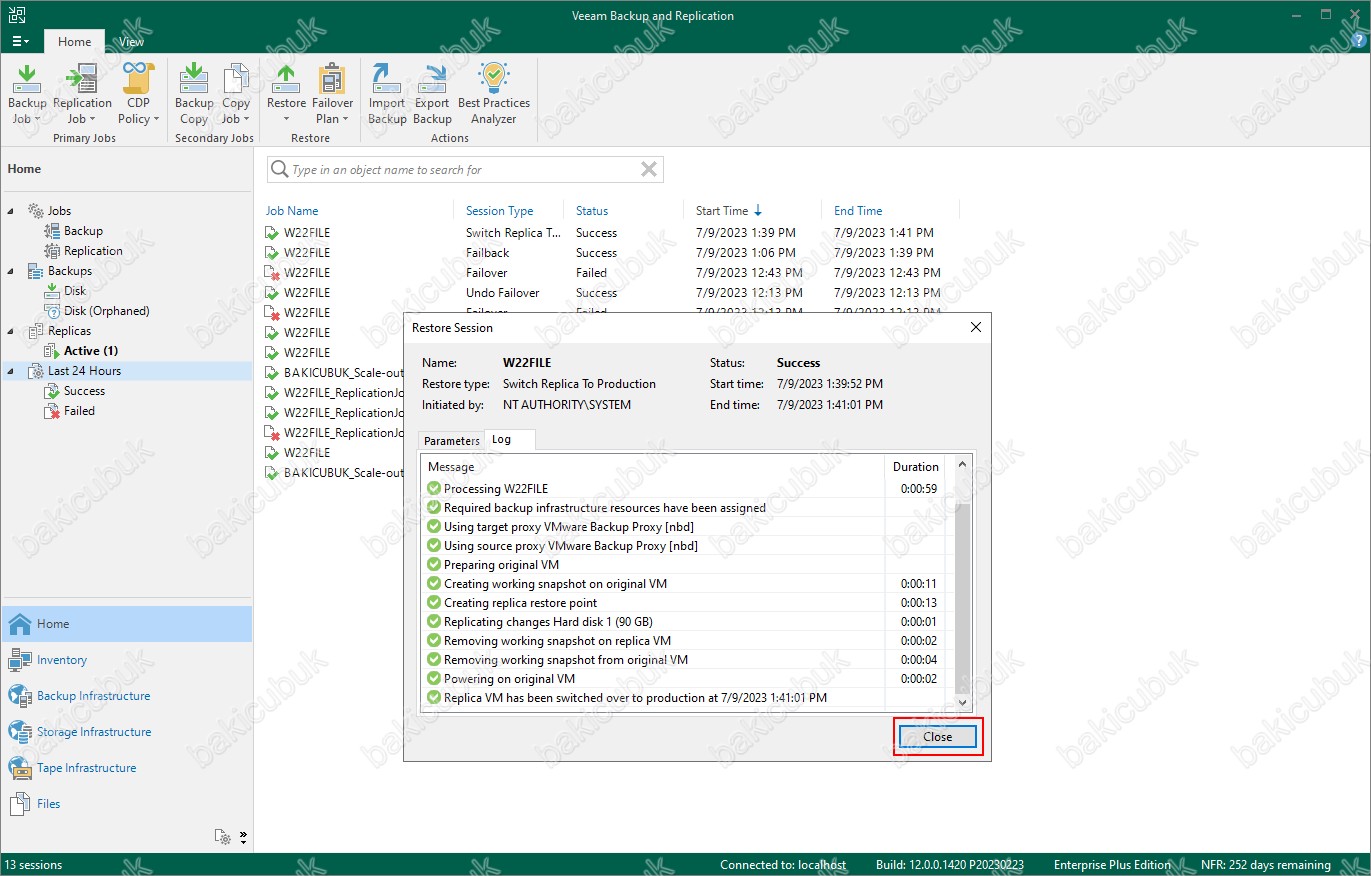
Task: Click the Backup Copy ribbon icon
Action: click(194, 94)
